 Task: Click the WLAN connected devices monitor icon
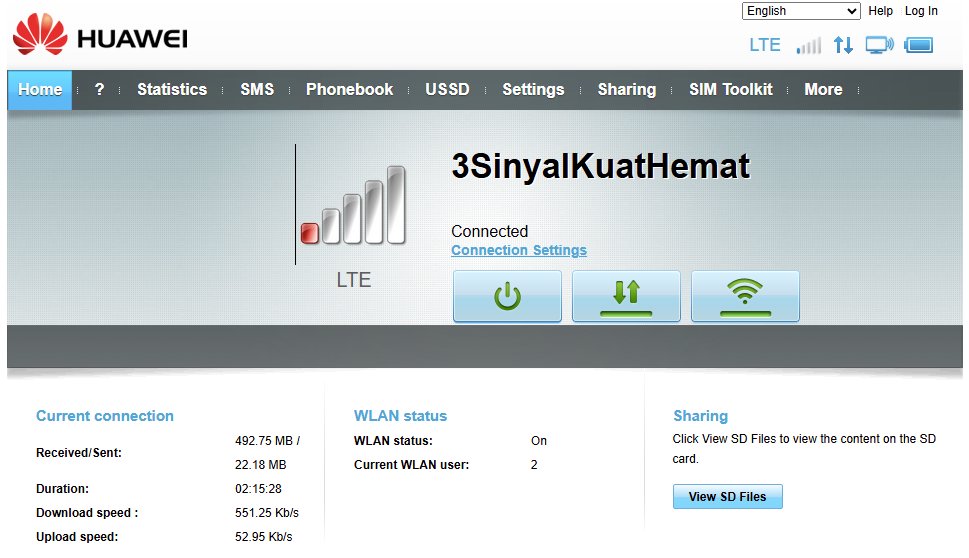[879, 45]
